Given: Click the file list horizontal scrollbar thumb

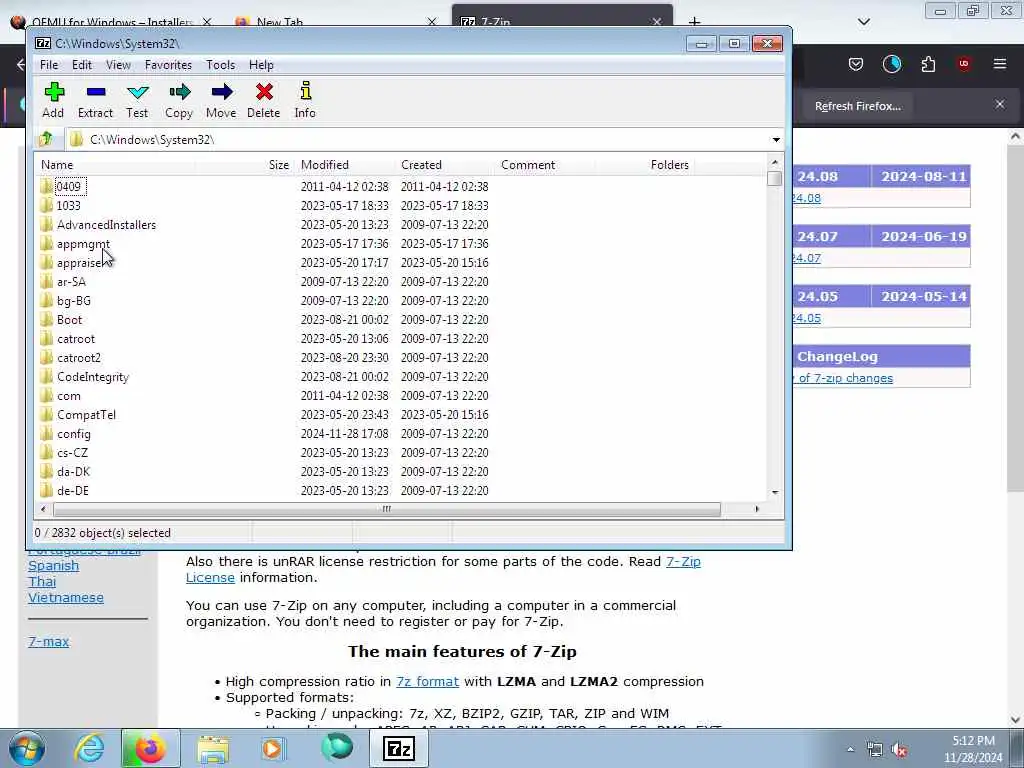Looking at the screenshot, I should click(387, 509).
